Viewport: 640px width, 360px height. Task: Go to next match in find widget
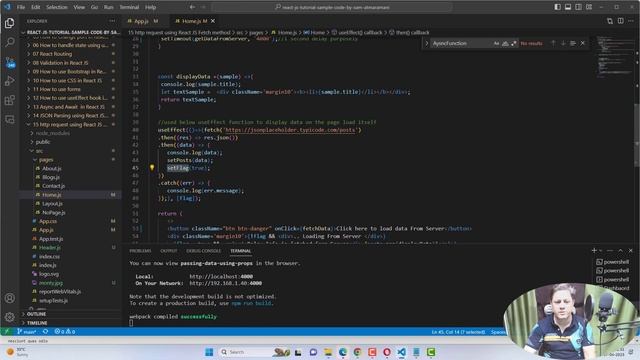(x=563, y=43)
